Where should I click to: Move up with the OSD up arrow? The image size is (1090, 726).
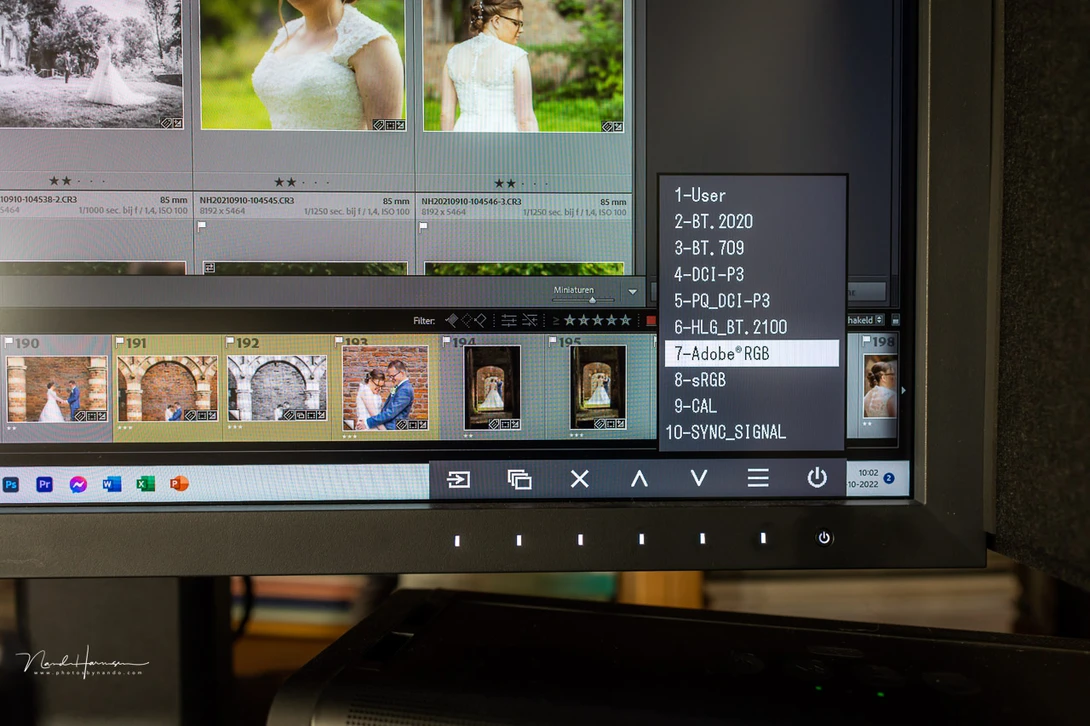639,478
